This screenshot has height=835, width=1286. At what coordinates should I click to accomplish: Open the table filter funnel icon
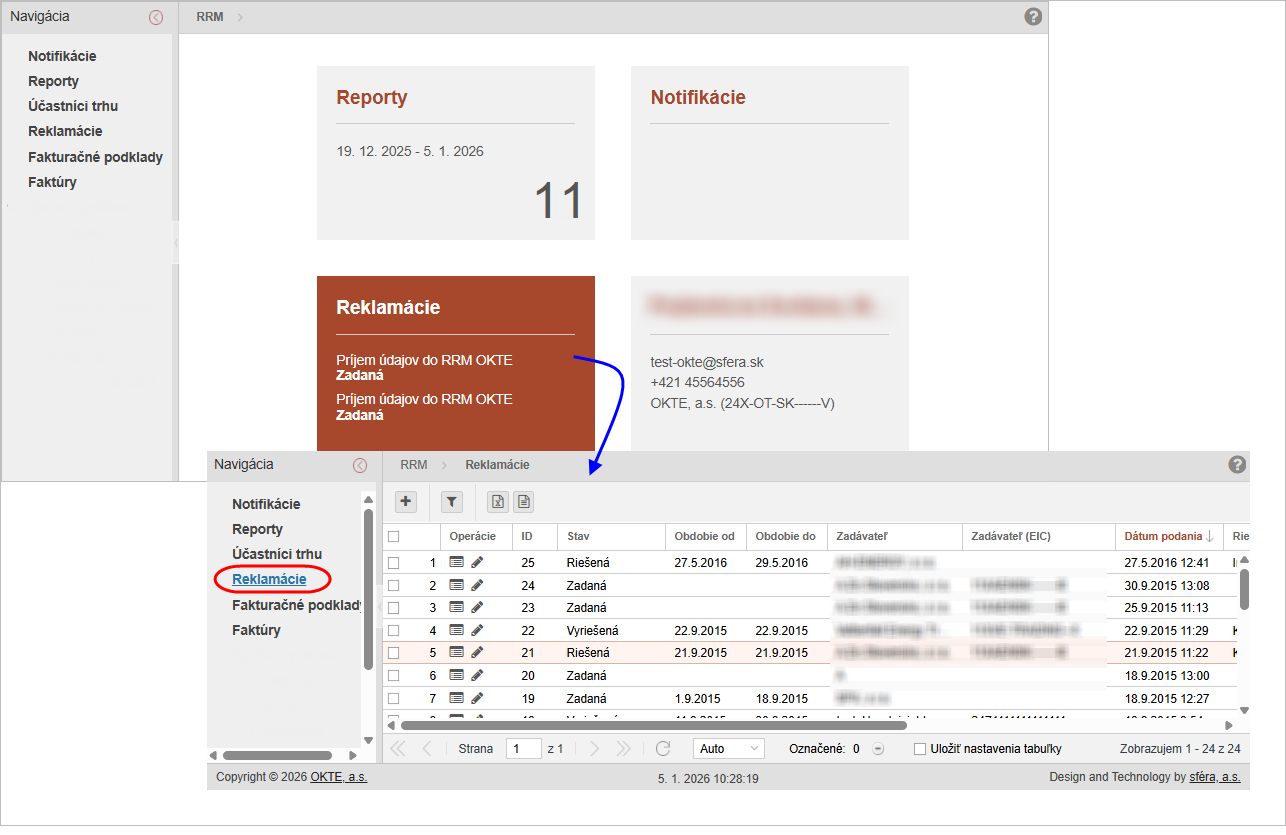click(452, 502)
